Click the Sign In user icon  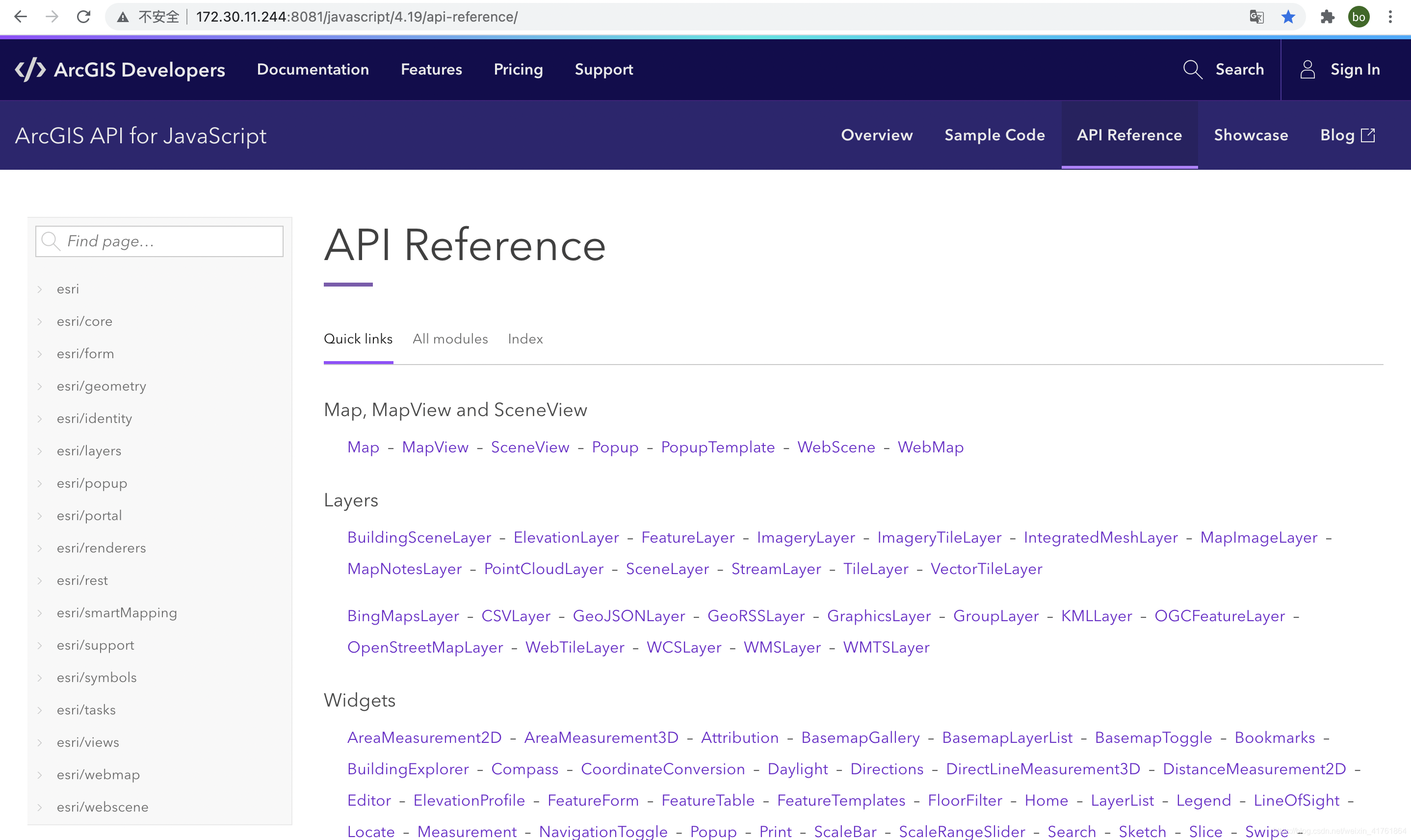pos(1307,70)
